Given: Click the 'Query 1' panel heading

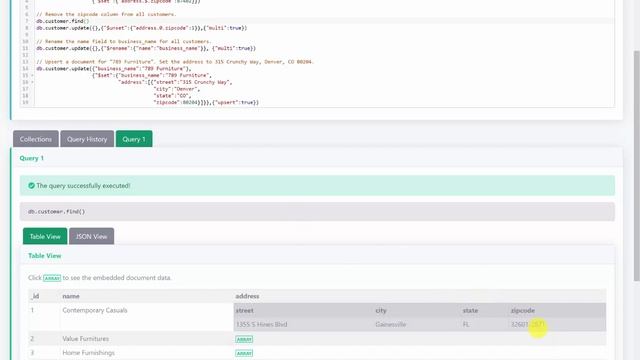Looking at the screenshot, I should click(x=31, y=158).
